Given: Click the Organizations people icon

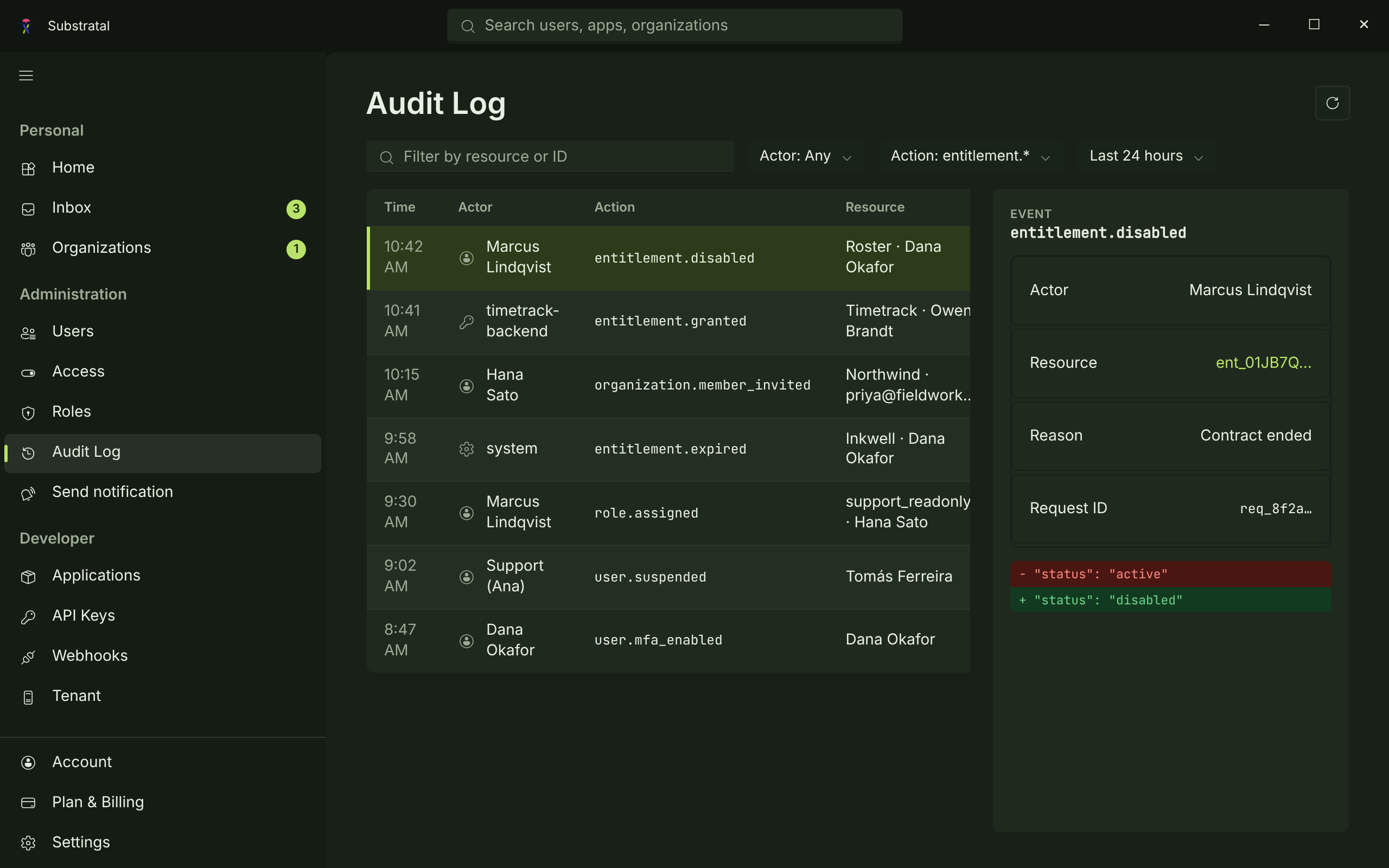Looking at the screenshot, I should [x=28, y=249].
